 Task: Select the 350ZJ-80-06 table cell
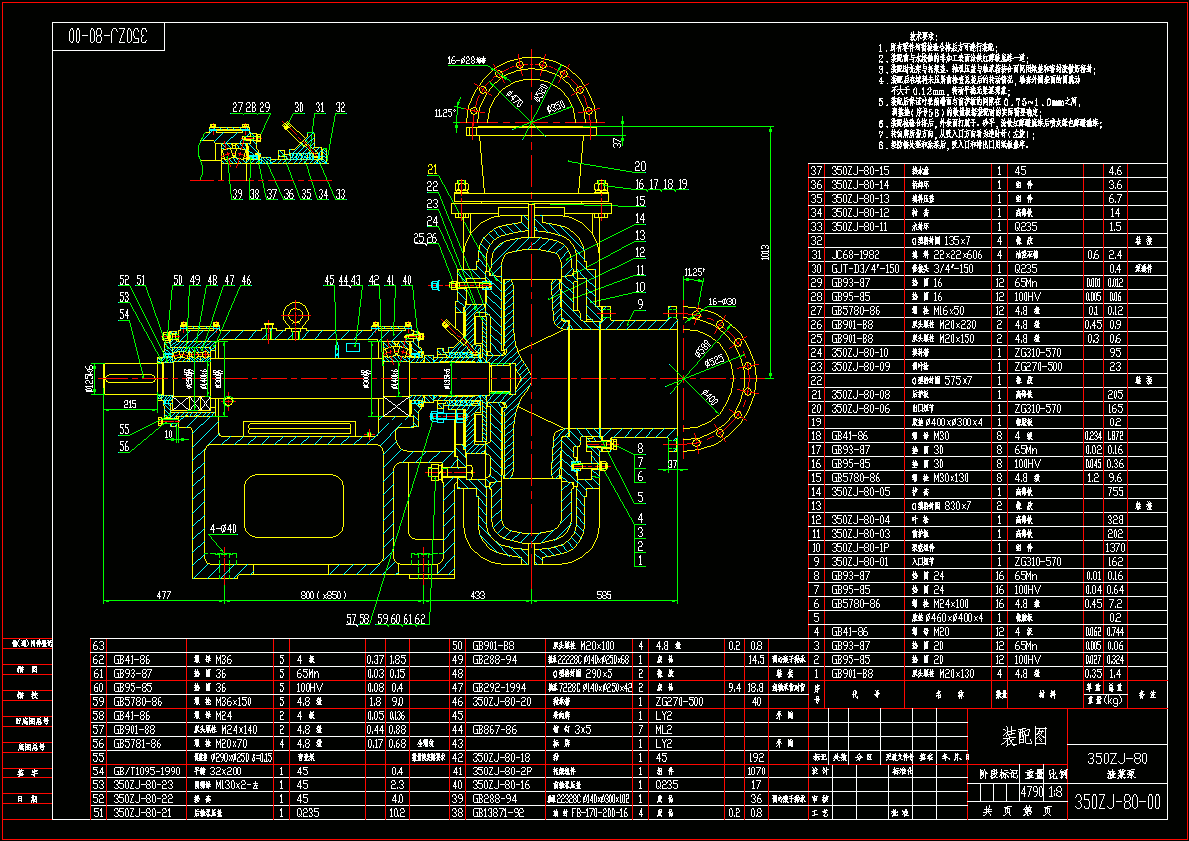click(x=860, y=409)
